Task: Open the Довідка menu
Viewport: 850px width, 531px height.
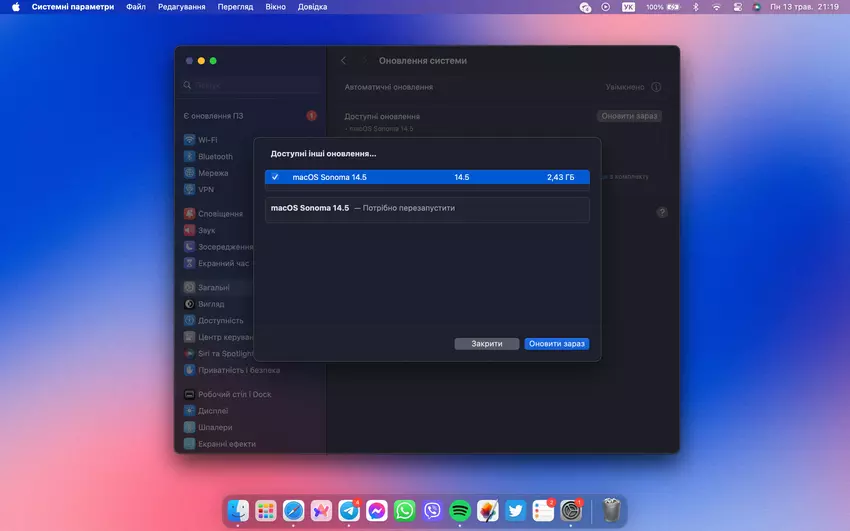Action: (x=312, y=7)
